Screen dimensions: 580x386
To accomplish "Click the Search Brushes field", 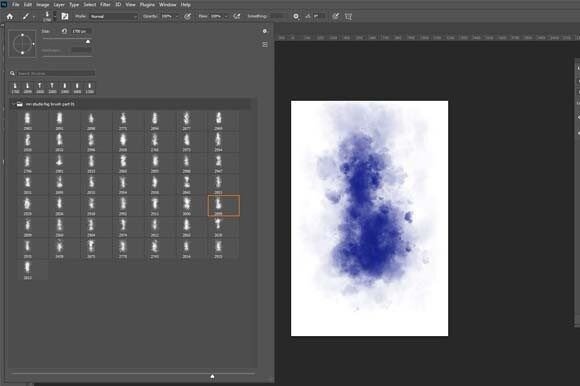I will pos(56,73).
